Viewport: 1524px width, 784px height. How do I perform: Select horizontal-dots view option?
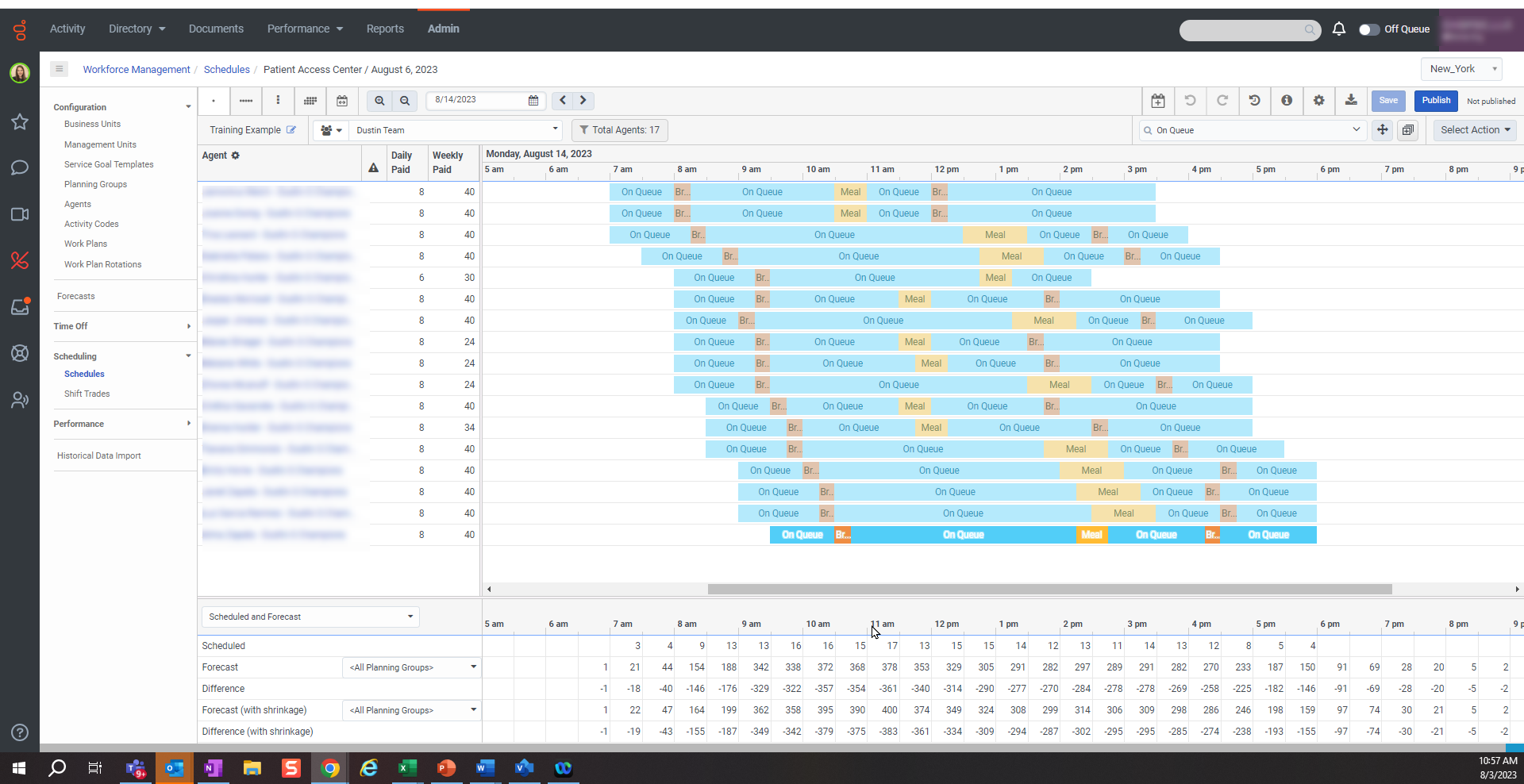pos(246,101)
